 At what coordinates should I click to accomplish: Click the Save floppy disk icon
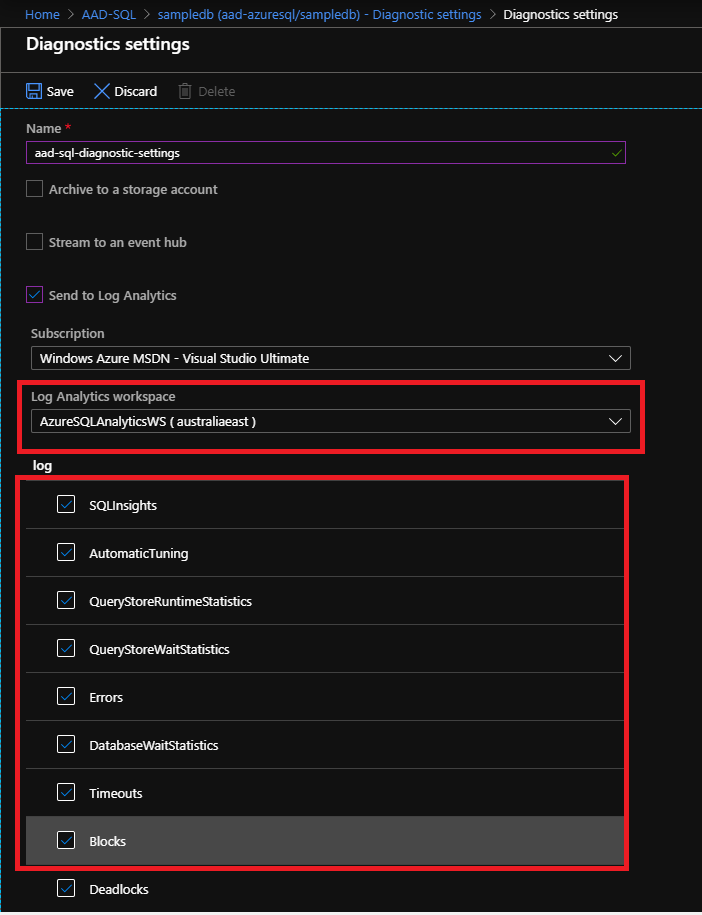(x=32, y=91)
